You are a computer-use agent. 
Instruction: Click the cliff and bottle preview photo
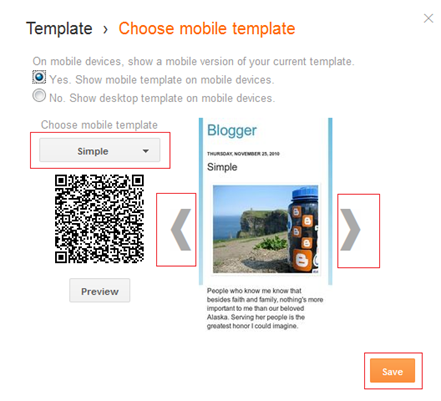click(266, 229)
